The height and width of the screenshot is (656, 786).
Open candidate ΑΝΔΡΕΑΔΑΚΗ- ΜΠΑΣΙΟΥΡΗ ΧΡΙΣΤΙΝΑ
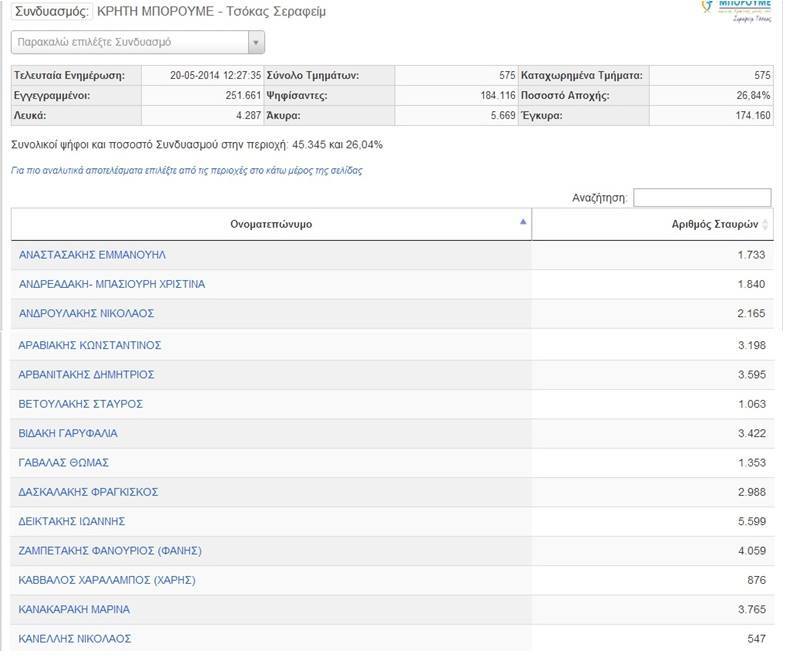pyautogui.click(x=112, y=284)
